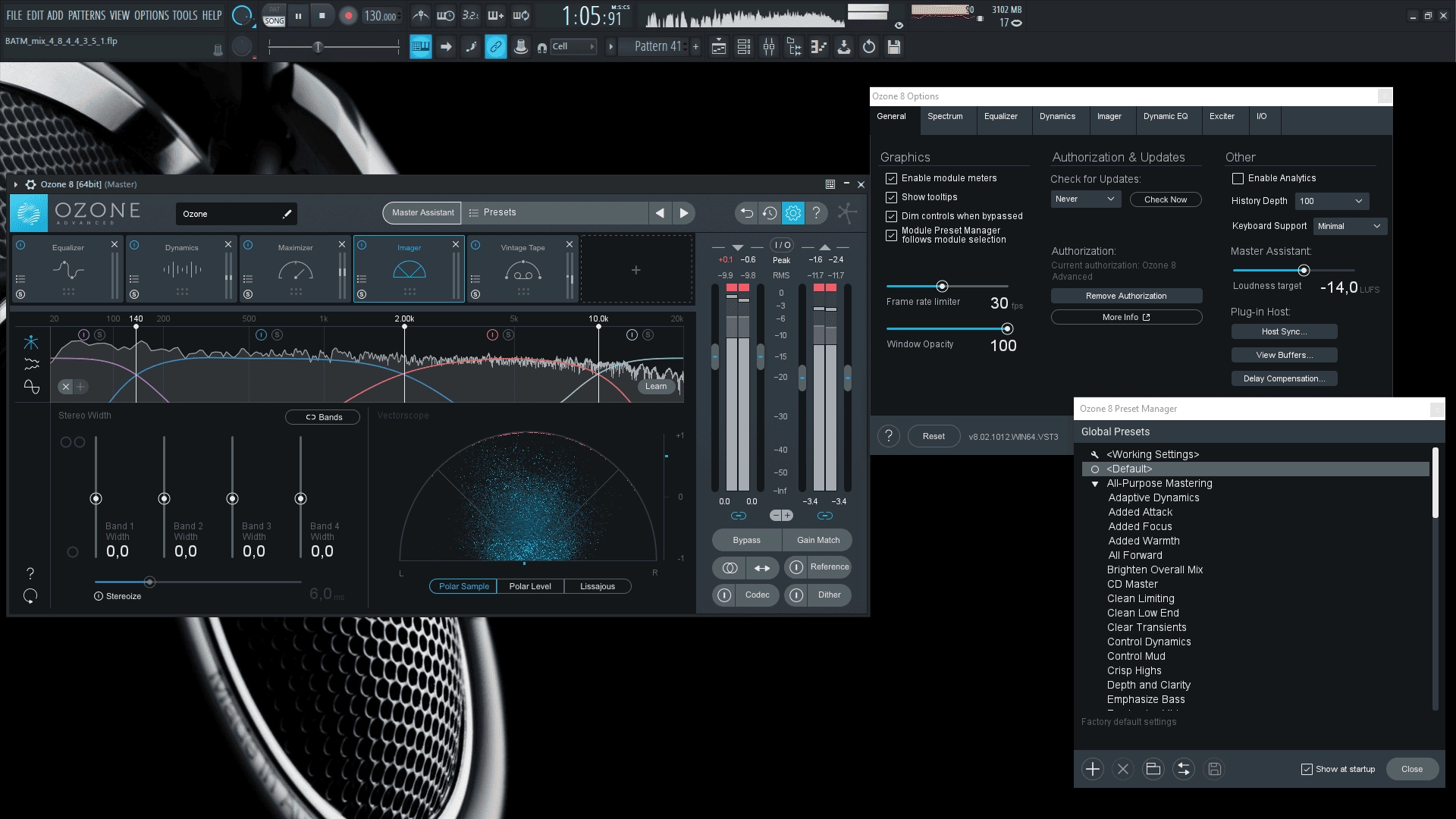Go to the next preset arrow

pos(684,213)
